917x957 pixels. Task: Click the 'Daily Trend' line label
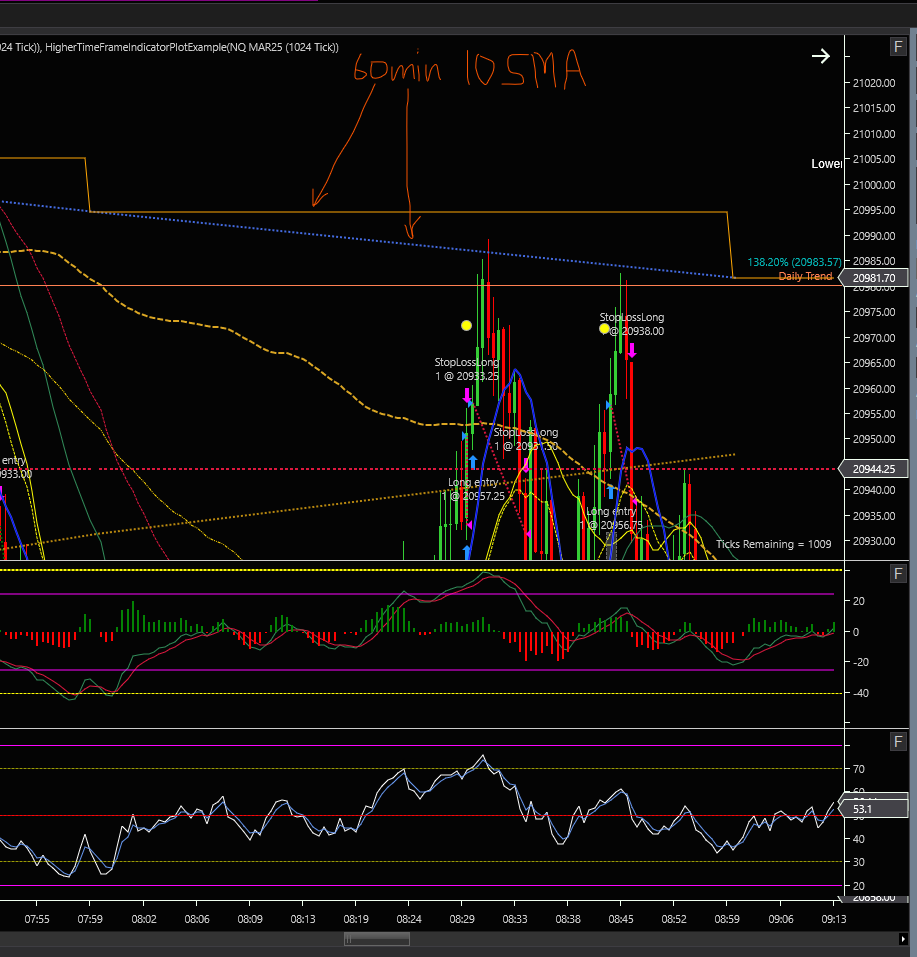point(805,276)
